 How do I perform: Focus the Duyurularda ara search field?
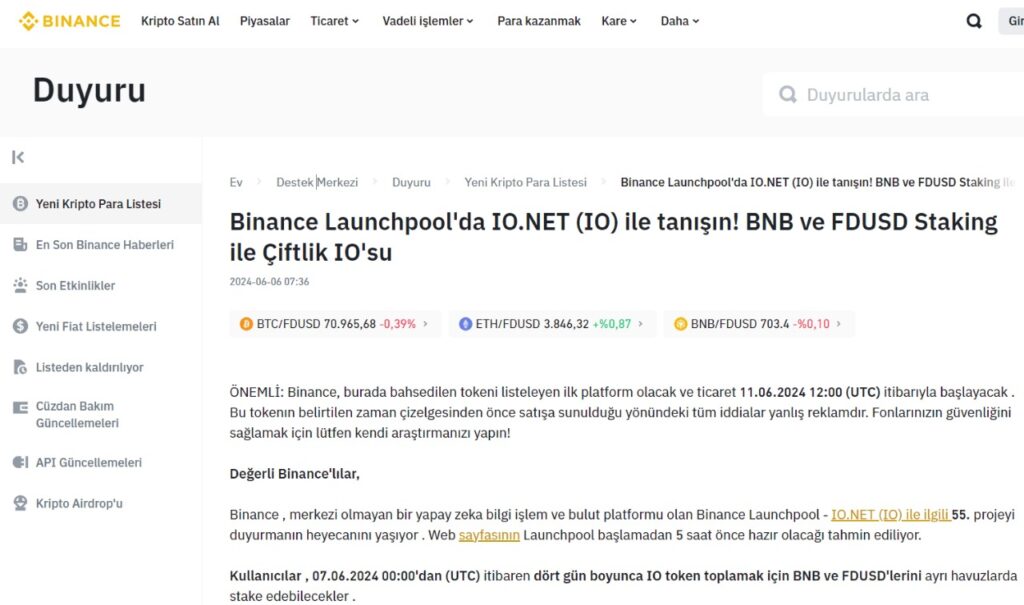tap(893, 95)
